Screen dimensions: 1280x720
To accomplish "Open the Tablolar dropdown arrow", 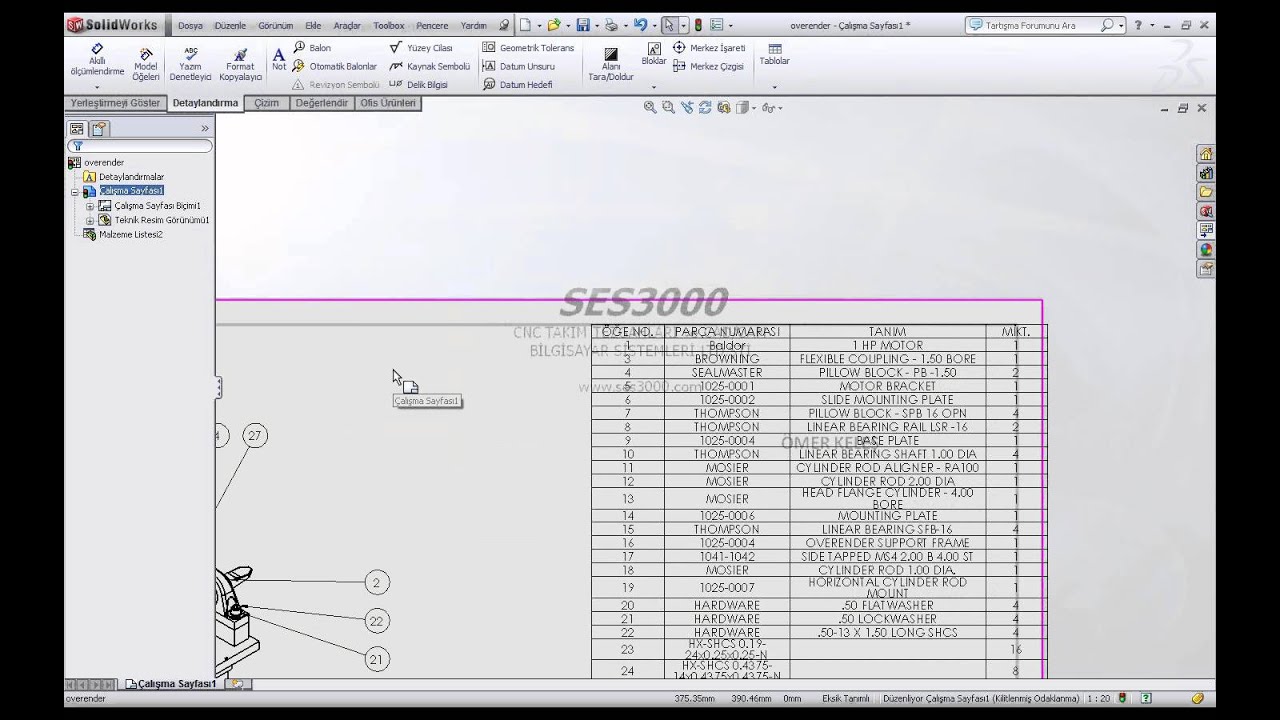I will [x=775, y=87].
